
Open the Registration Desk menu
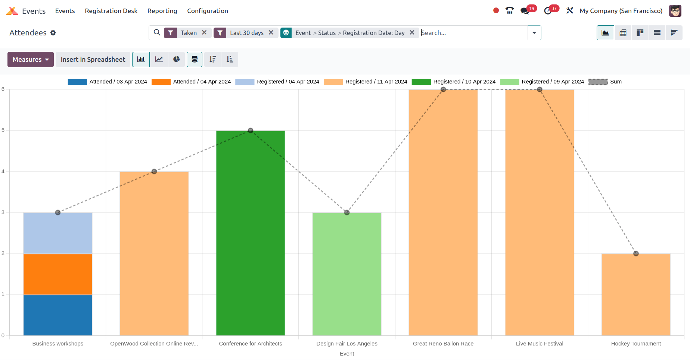point(111,11)
